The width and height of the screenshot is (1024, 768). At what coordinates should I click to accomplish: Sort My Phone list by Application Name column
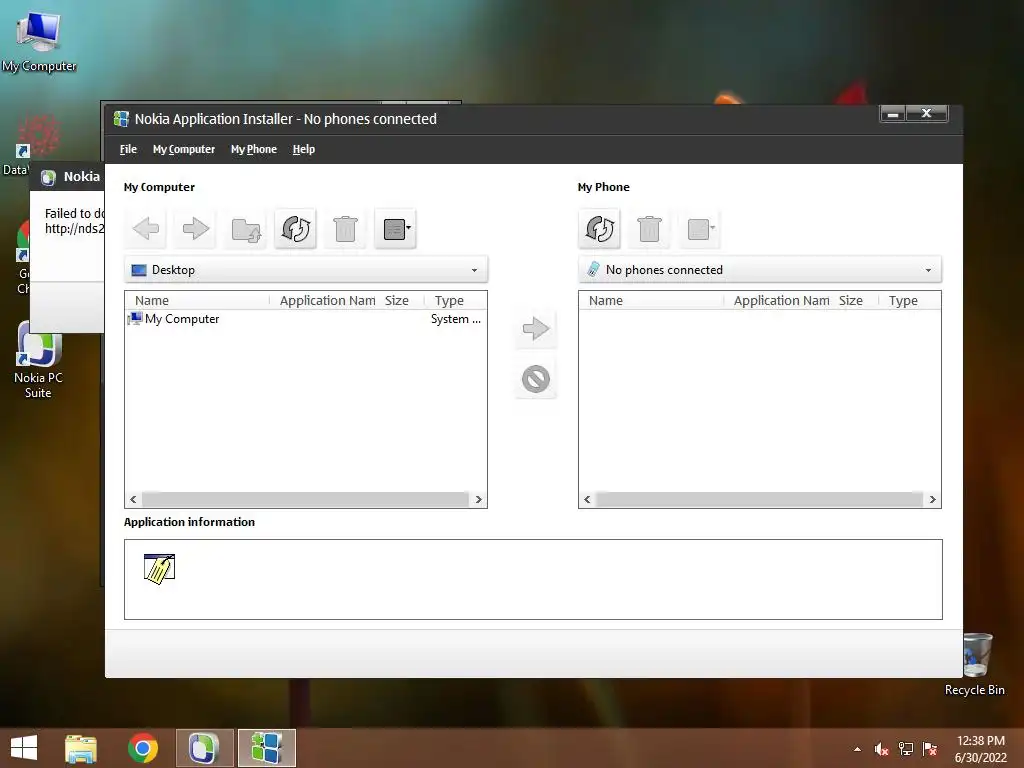pos(778,300)
